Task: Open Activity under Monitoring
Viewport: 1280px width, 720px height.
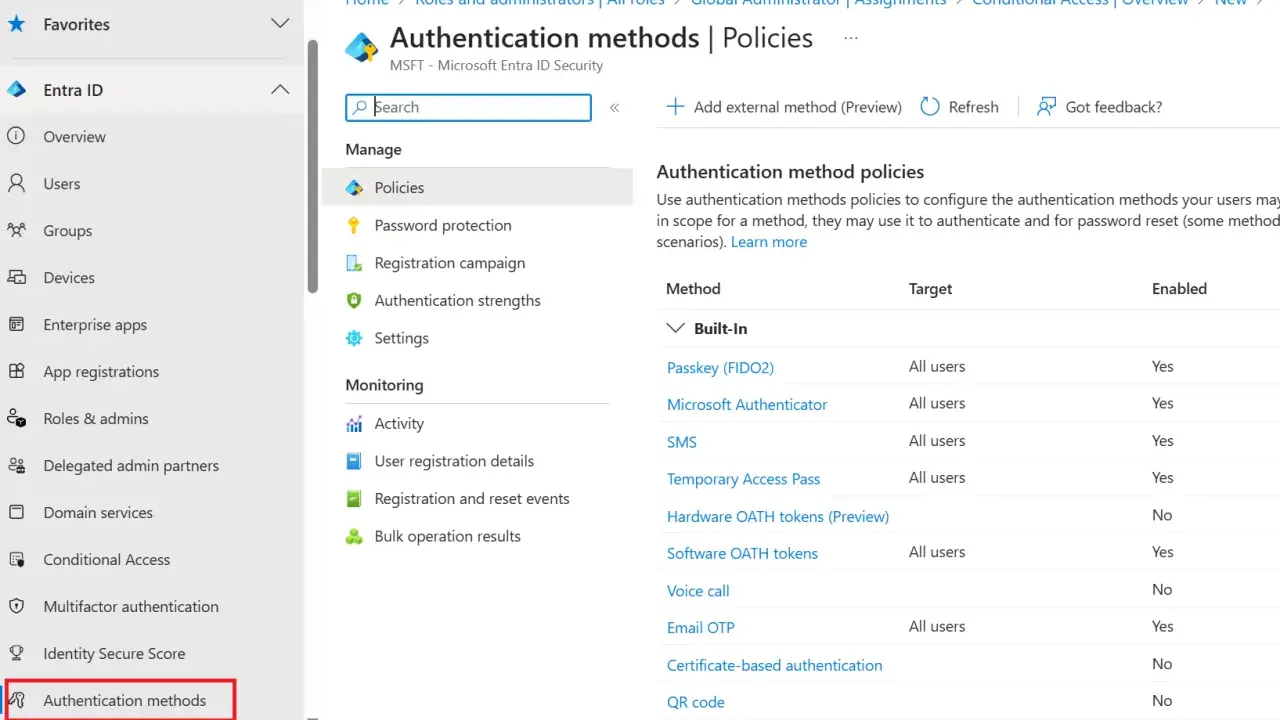Action: [x=399, y=423]
